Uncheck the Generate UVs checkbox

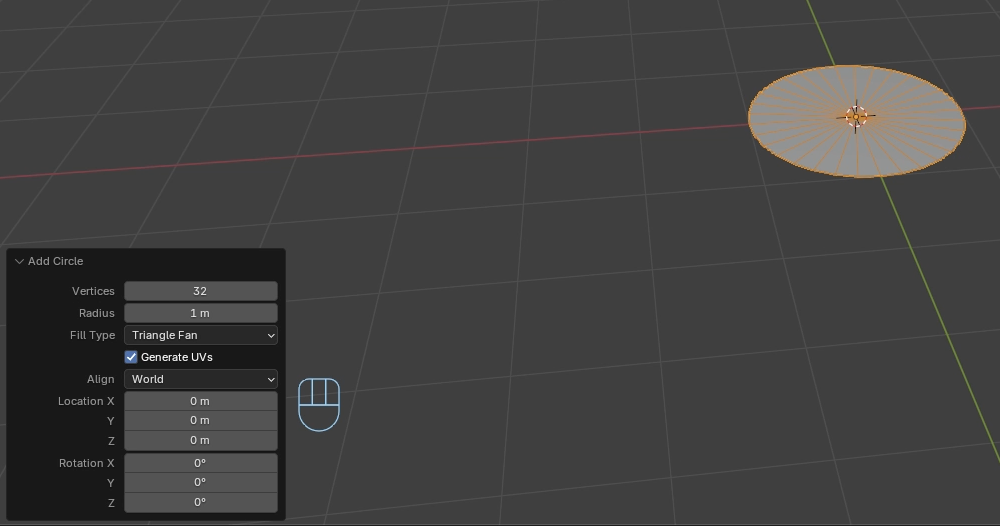[x=131, y=357]
